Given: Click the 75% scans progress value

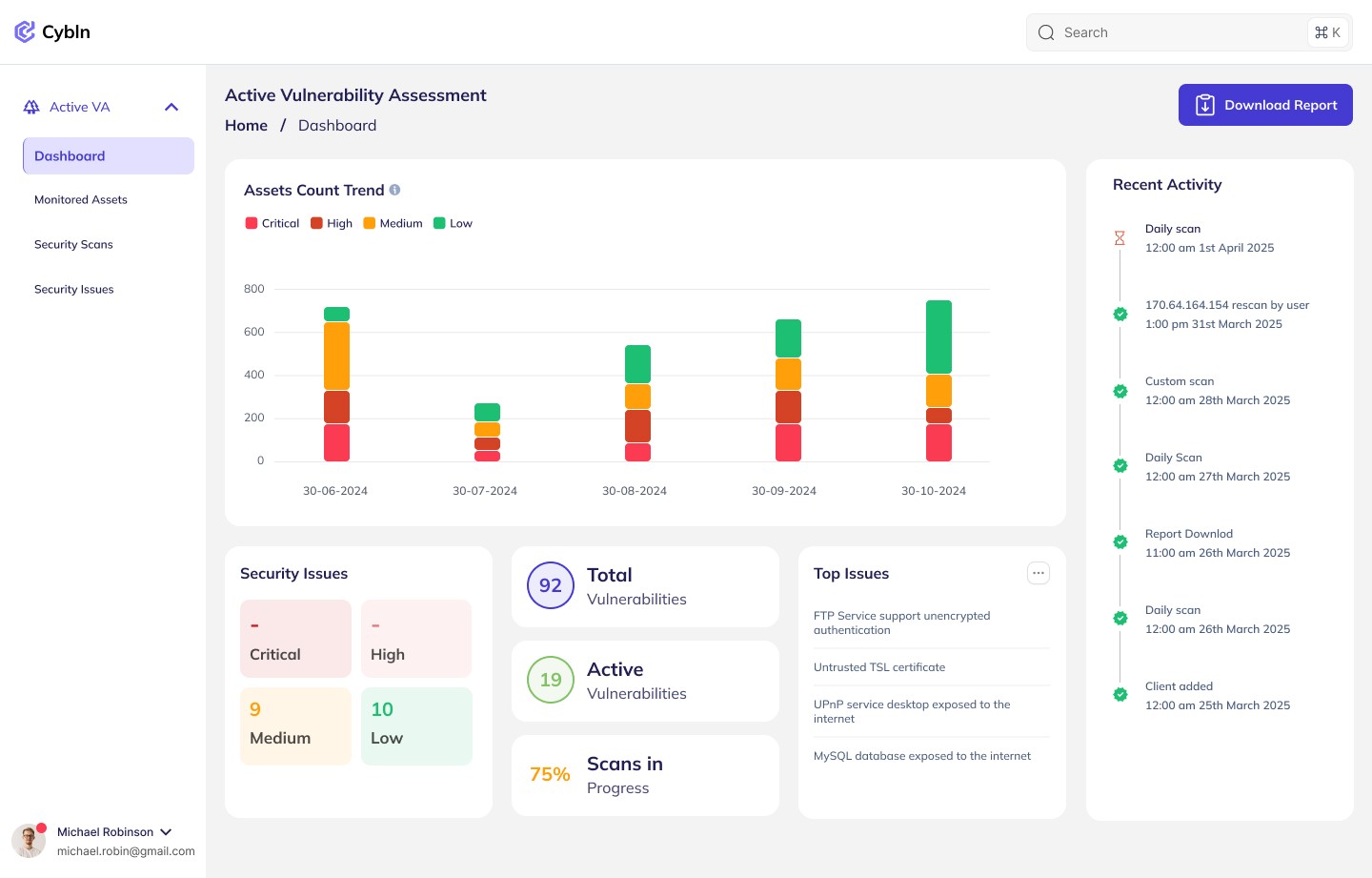Looking at the screenshot, I should (x=550, y=774).
